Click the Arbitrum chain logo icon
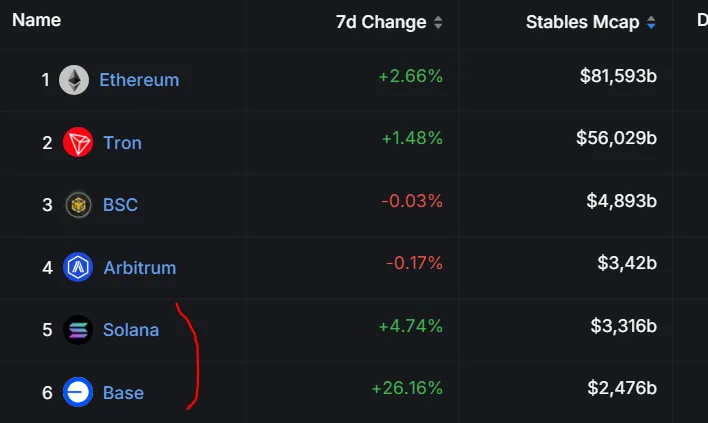Viewport: 708px width, 423px height. tap(78, 267)
